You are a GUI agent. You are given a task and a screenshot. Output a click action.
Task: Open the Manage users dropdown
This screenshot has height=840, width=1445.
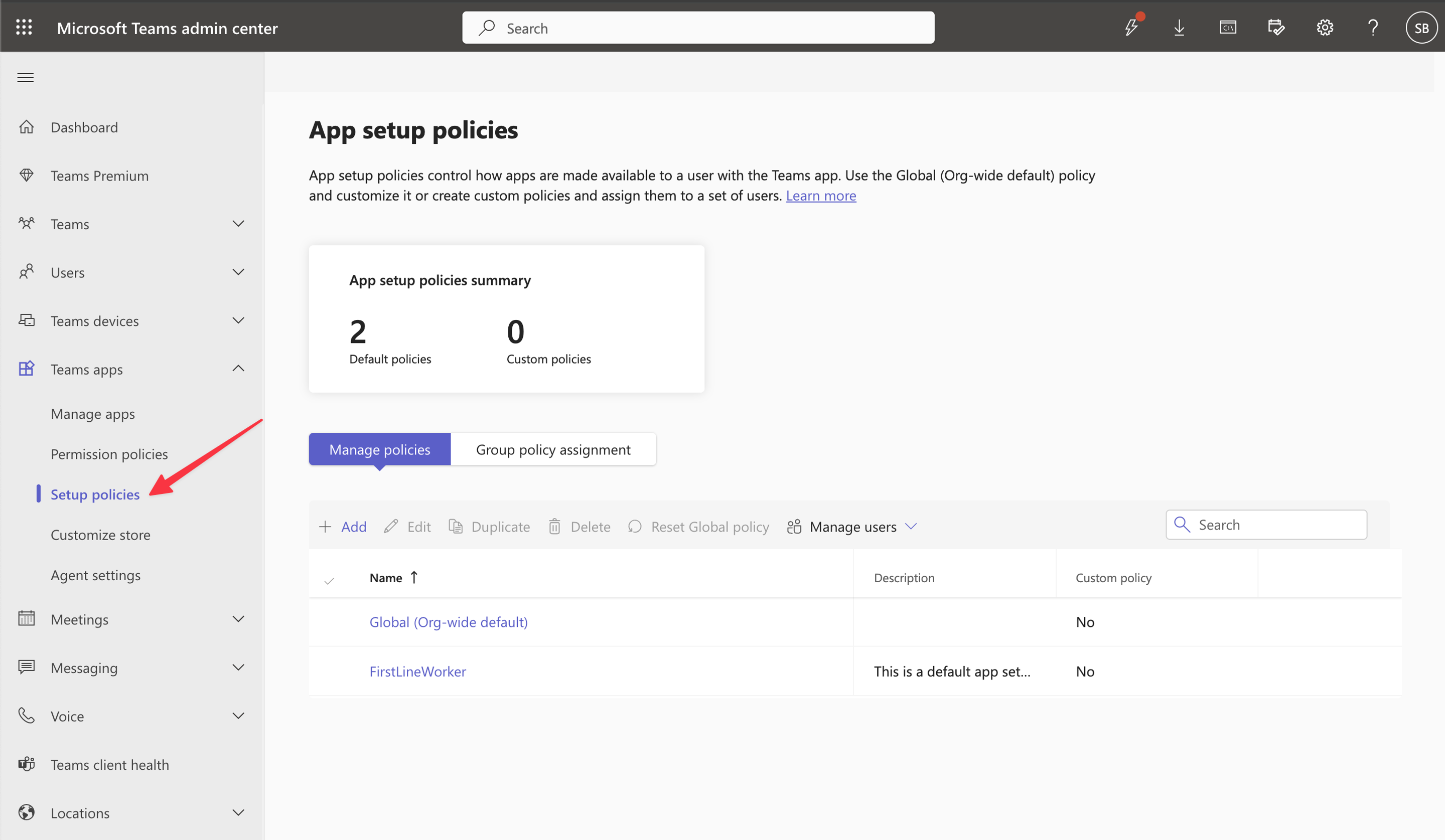[x=851, y=526]
